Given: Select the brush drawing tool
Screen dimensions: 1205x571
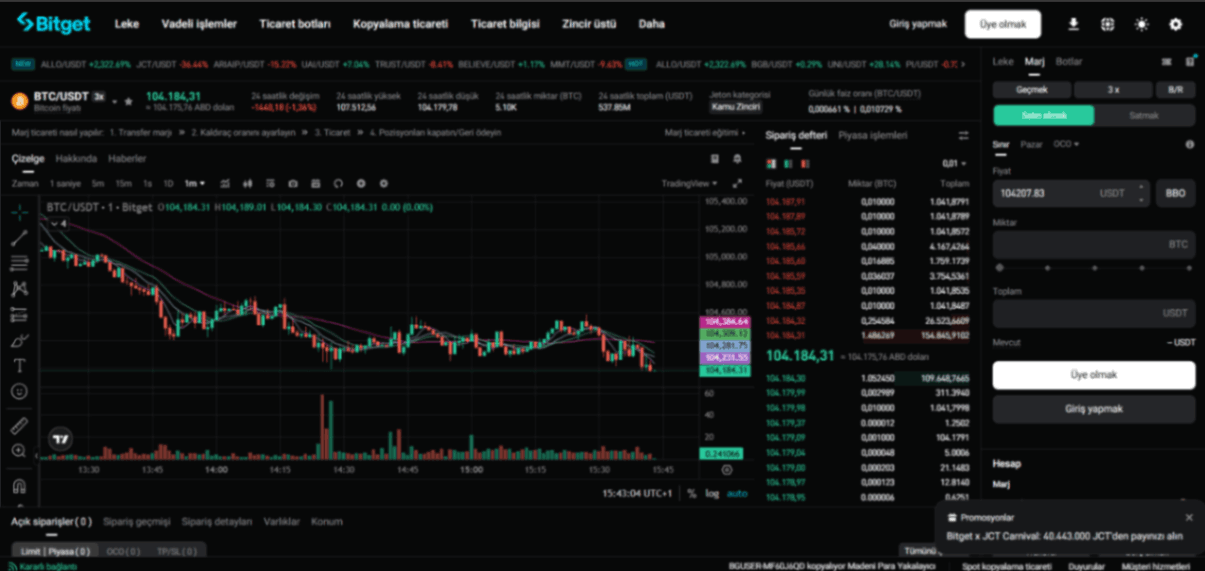Looking at the screenshot, I should pos(19,341).
